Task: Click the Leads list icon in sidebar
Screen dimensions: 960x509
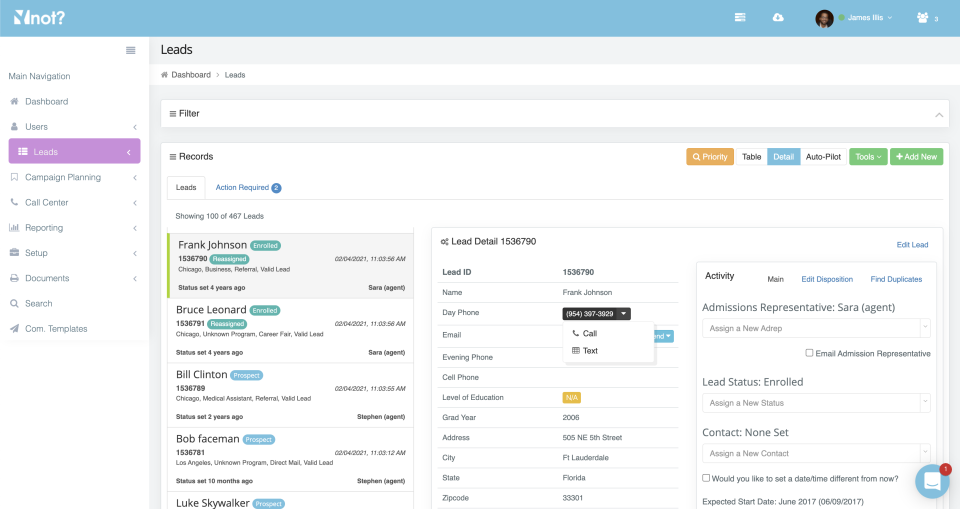Action: coord(23,151)
